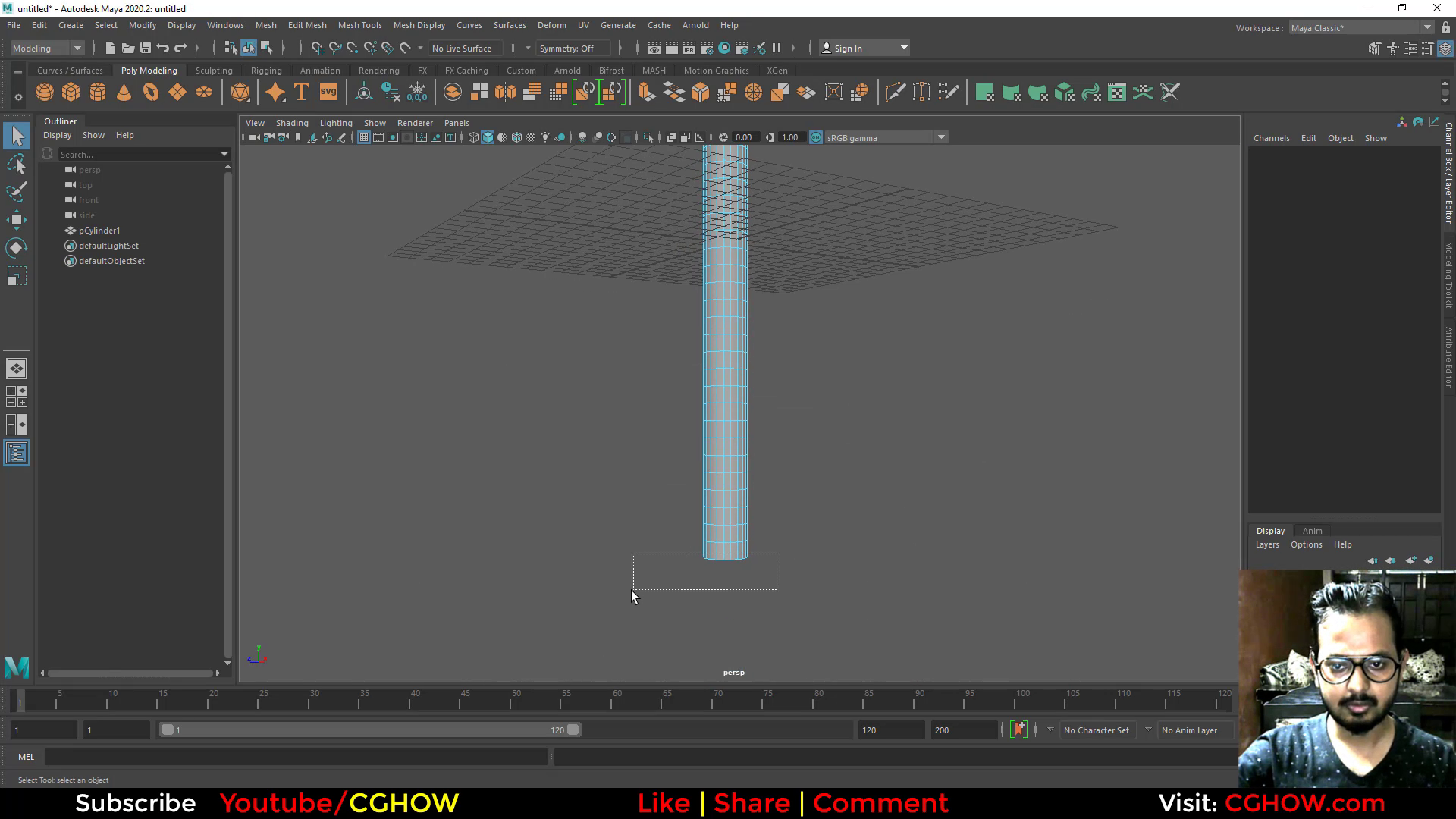
Task: Toggle the viewport grid display
Action: [364, 137]
